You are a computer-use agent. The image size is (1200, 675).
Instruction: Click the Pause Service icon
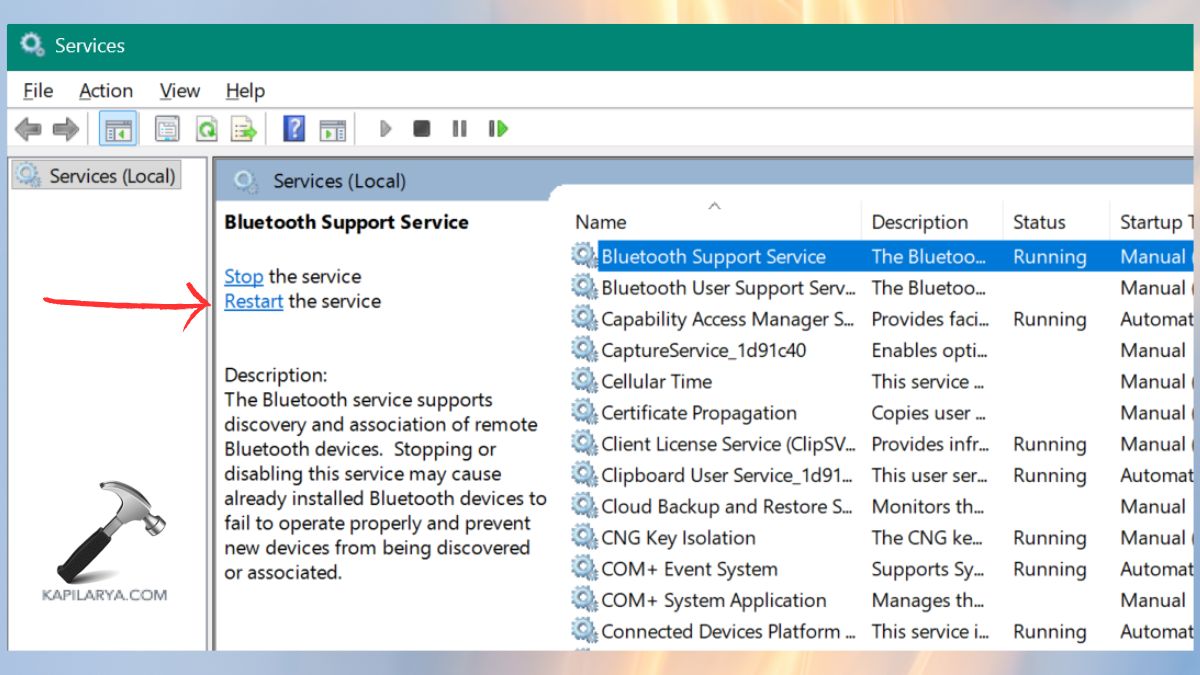459,128
